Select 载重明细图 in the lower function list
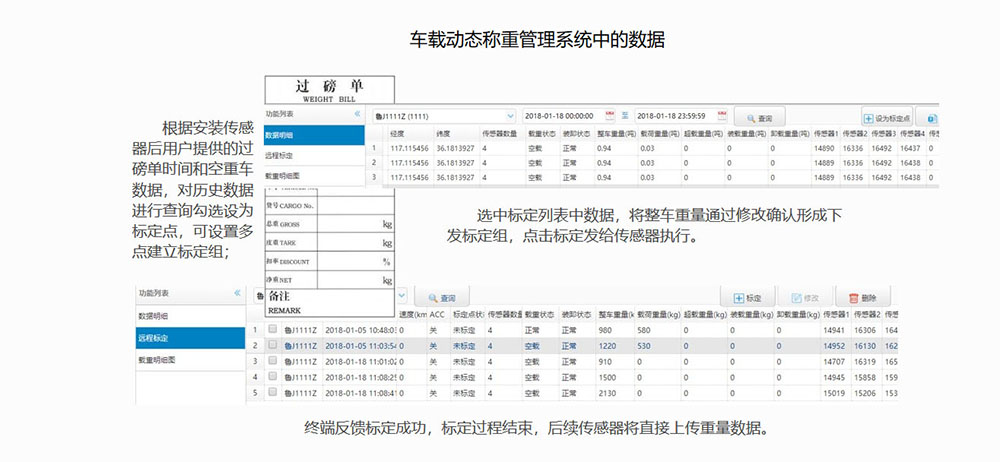Image resolution: width=1000 pixels, height=462 pixels. (190, 360)
